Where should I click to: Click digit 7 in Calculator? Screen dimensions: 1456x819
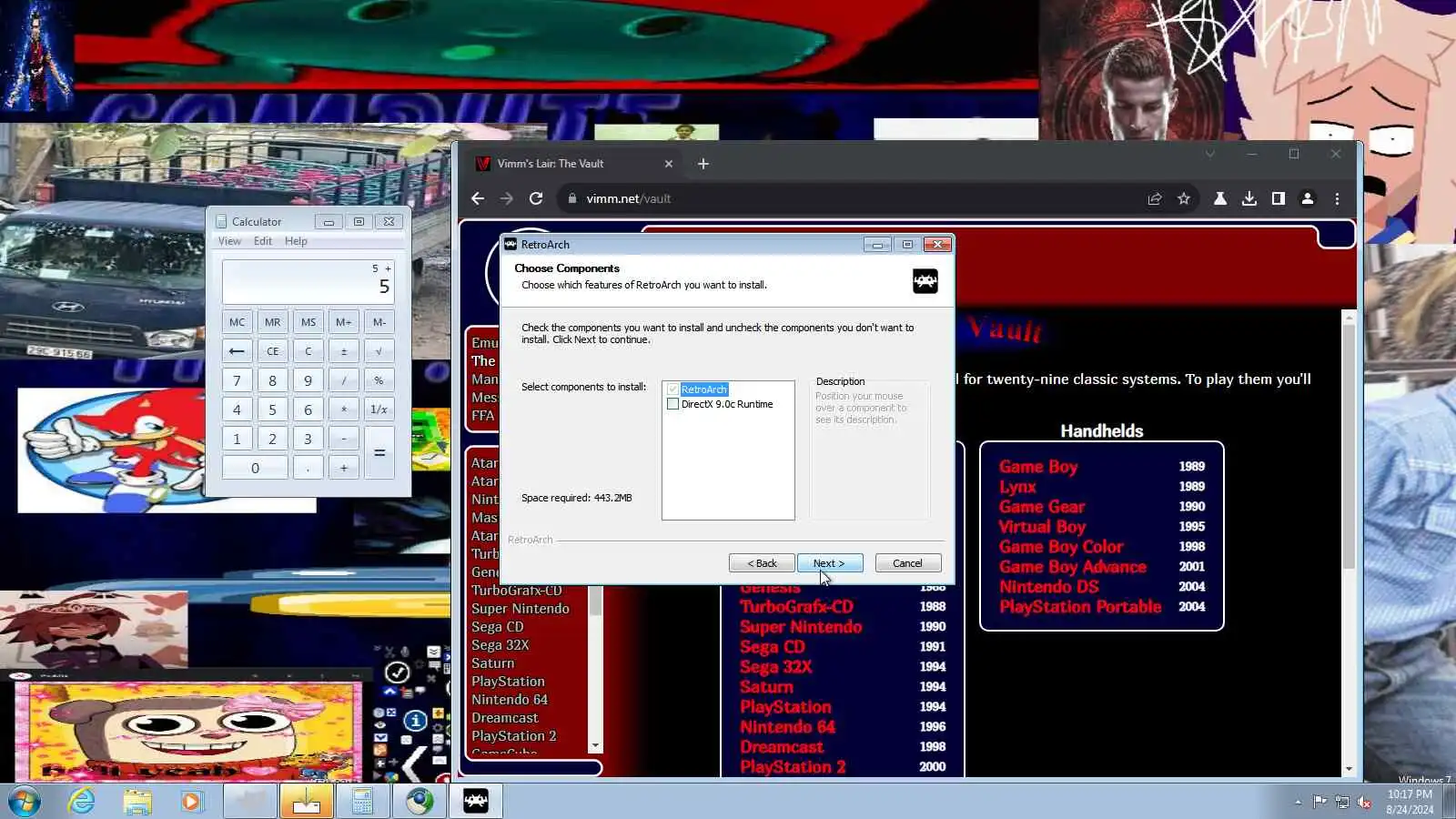(x=237, y=380)
